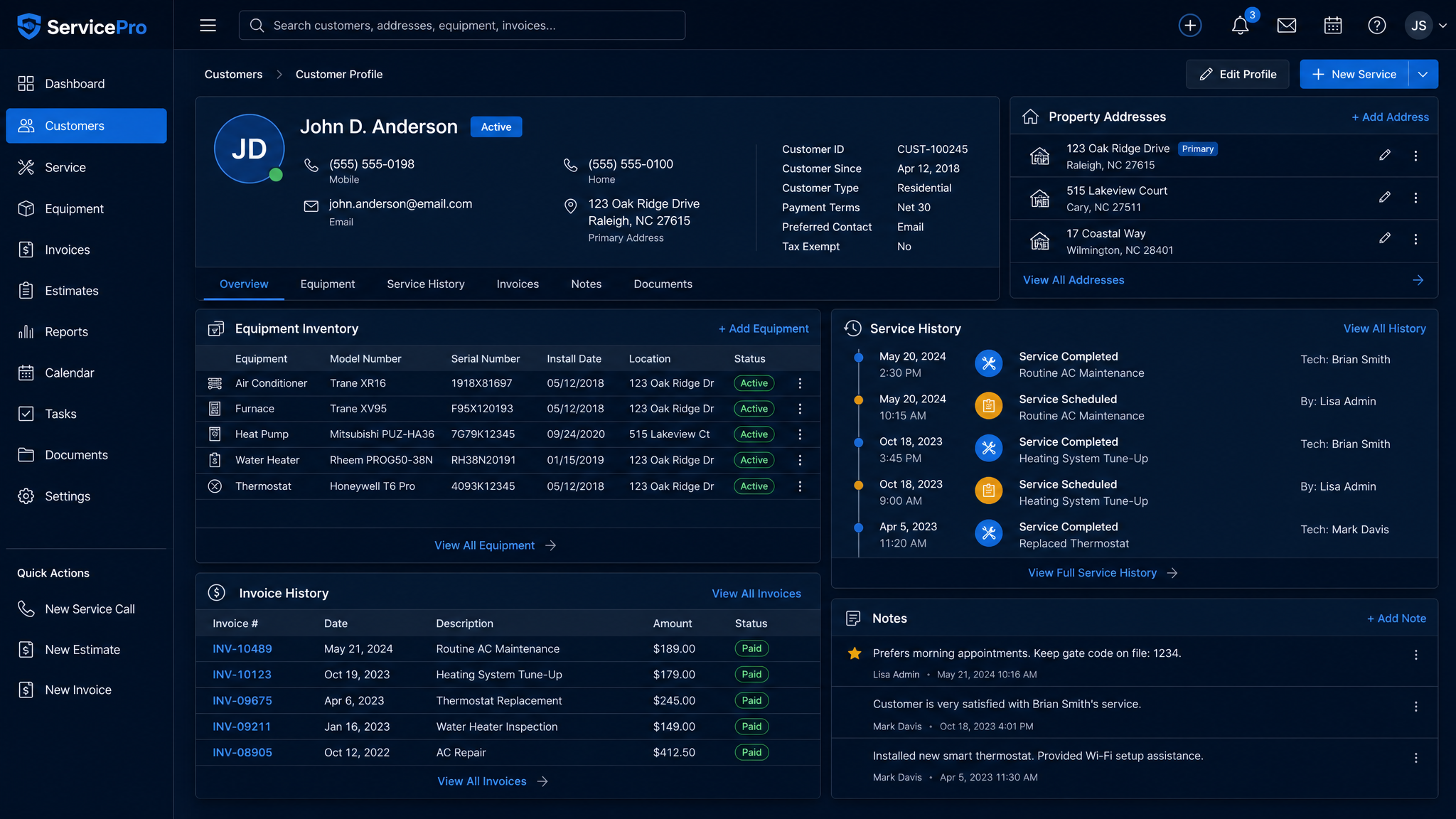Open options for Brian Smith satisfaction note

[x=1415, y=707]
